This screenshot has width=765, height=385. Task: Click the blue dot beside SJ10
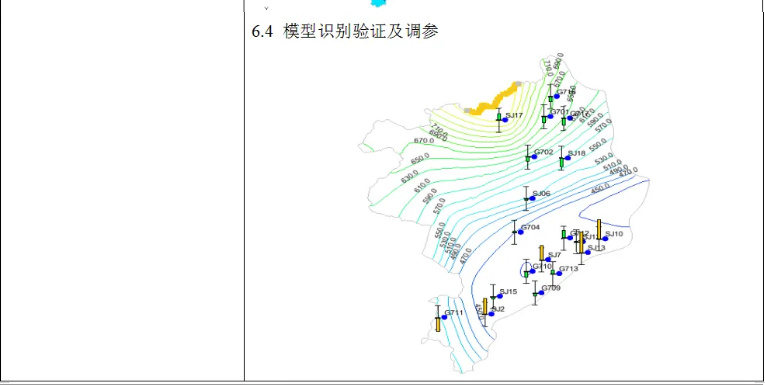pyautogui.click(x=605, y=238)
